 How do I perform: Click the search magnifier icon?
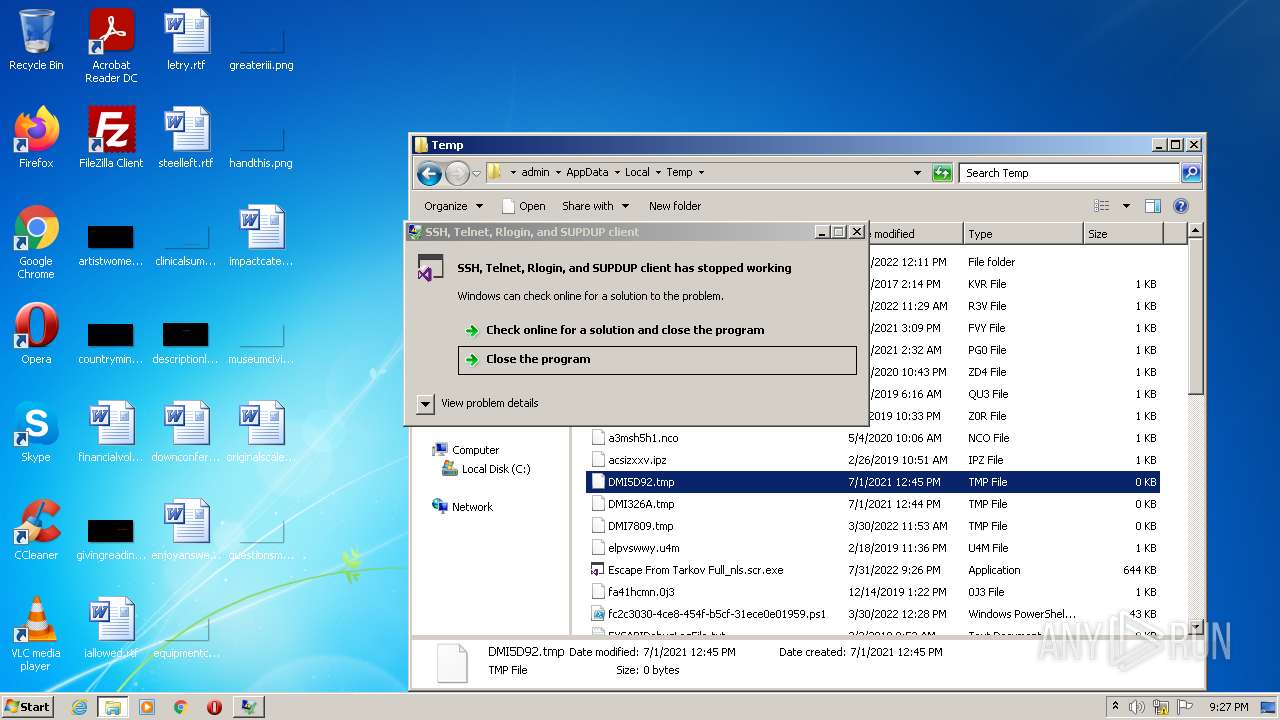1191,173
